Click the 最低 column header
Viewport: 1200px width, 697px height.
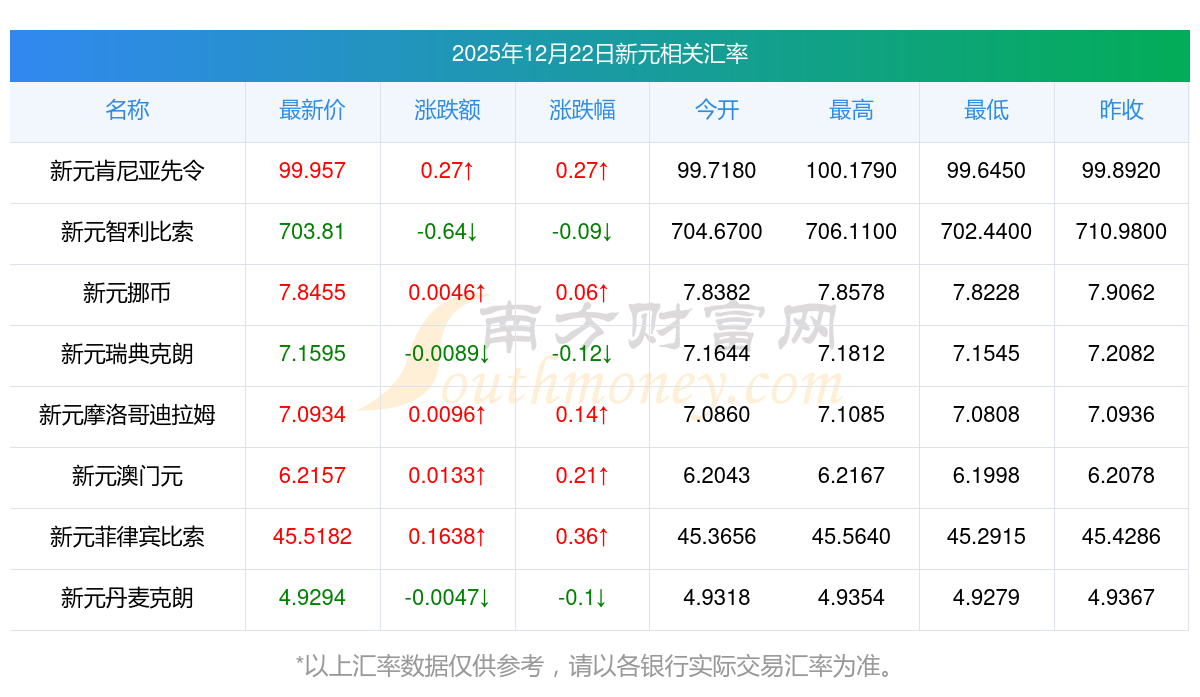click(x=986, y=110)
